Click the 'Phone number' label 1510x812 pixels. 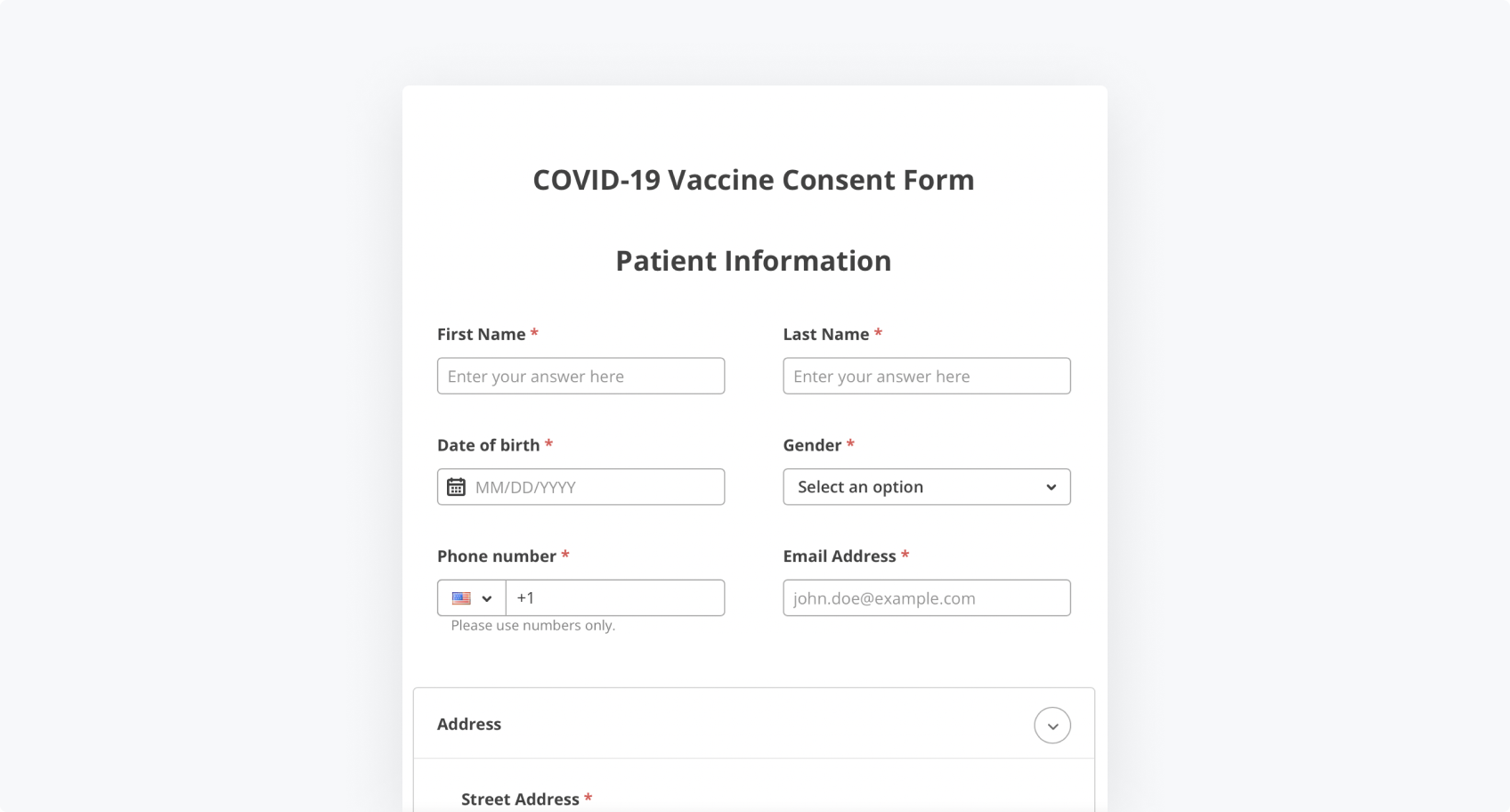click(497, 556)
